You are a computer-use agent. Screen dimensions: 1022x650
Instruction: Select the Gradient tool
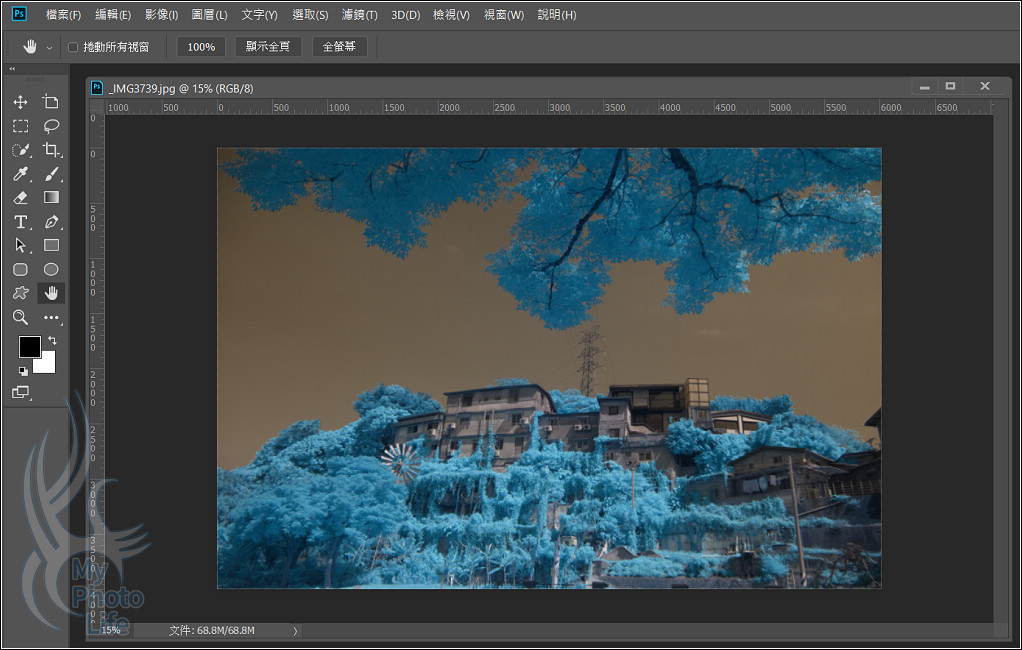coord(51,198)
